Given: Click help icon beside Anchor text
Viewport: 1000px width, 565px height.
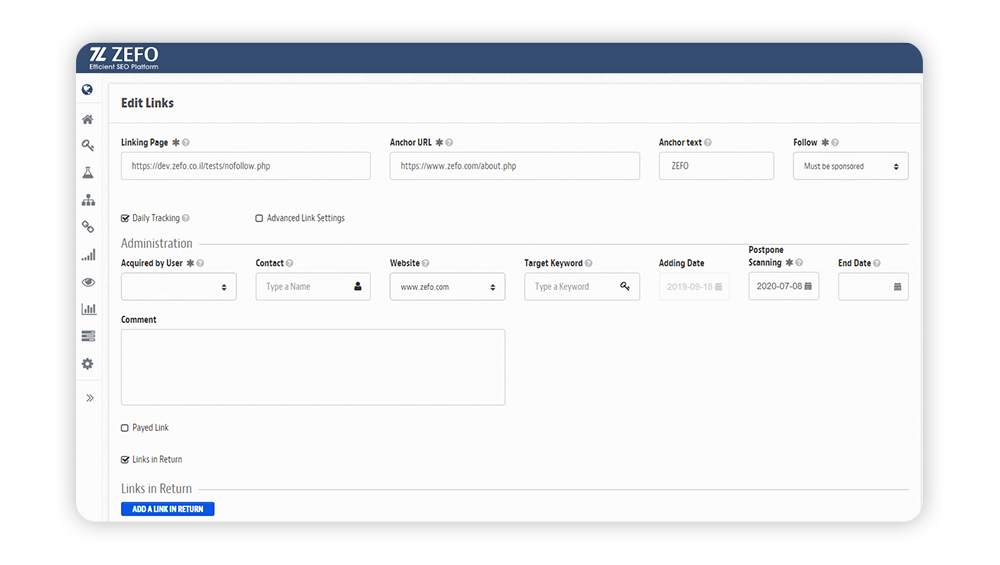Looking at the screenshot, I should 707,143.
